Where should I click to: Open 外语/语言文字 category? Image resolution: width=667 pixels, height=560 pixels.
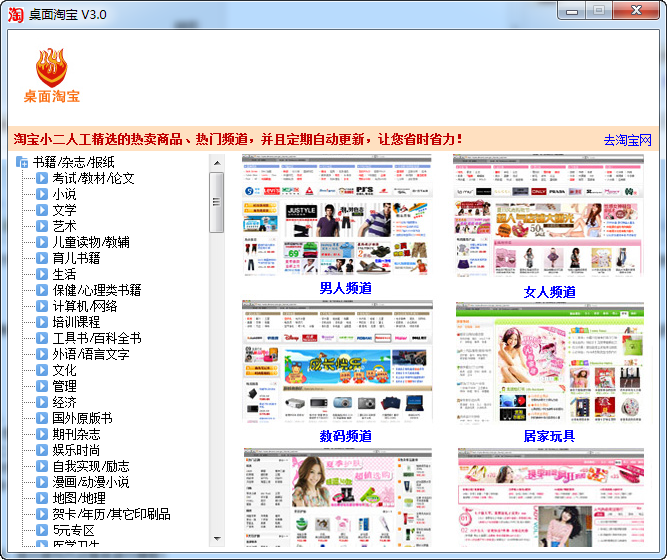pyautogui.click(x=91, y=354)
